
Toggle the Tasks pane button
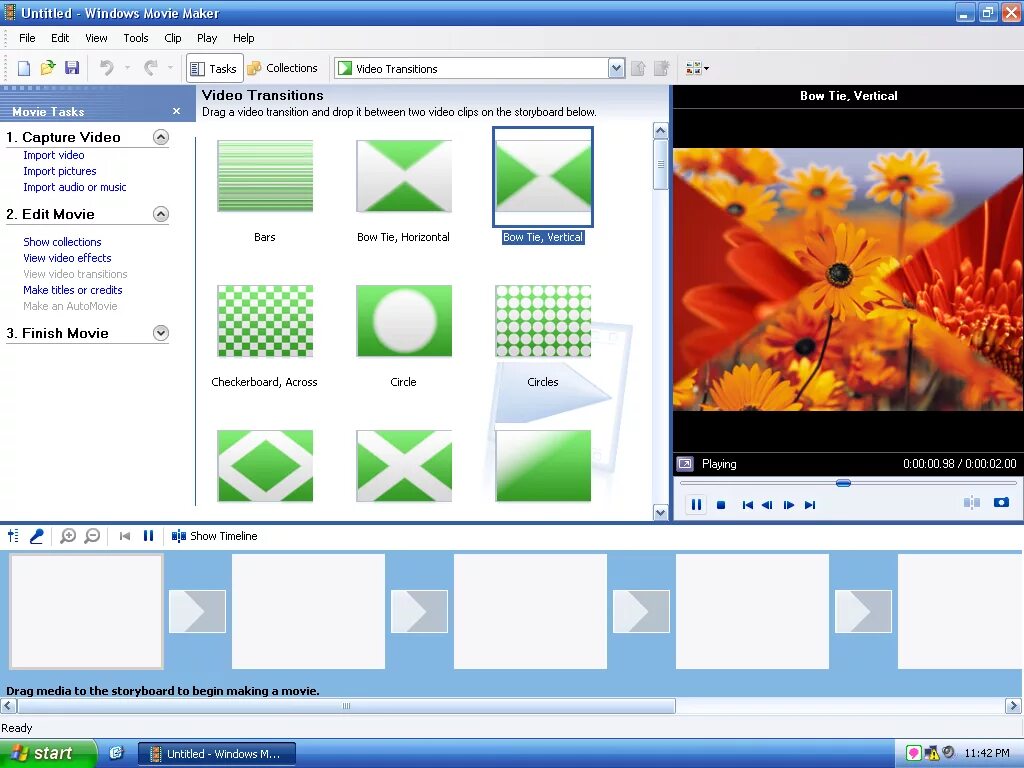(x=214, y=69)
